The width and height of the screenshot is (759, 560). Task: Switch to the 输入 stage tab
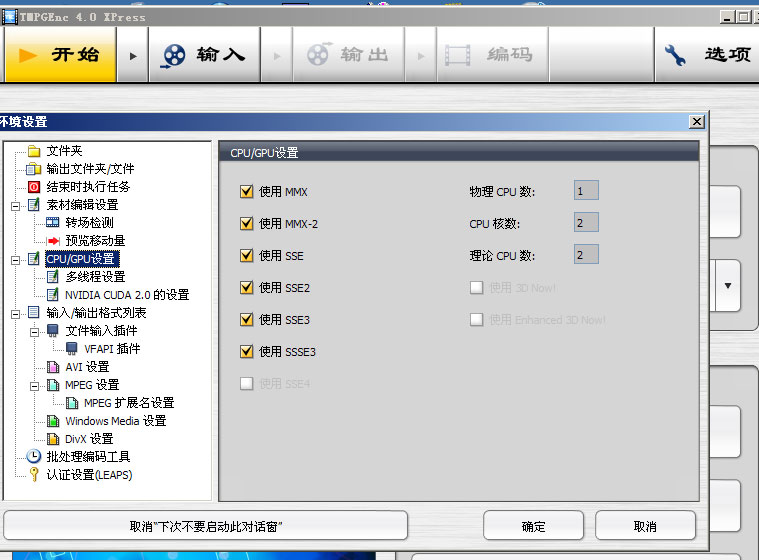204,55
